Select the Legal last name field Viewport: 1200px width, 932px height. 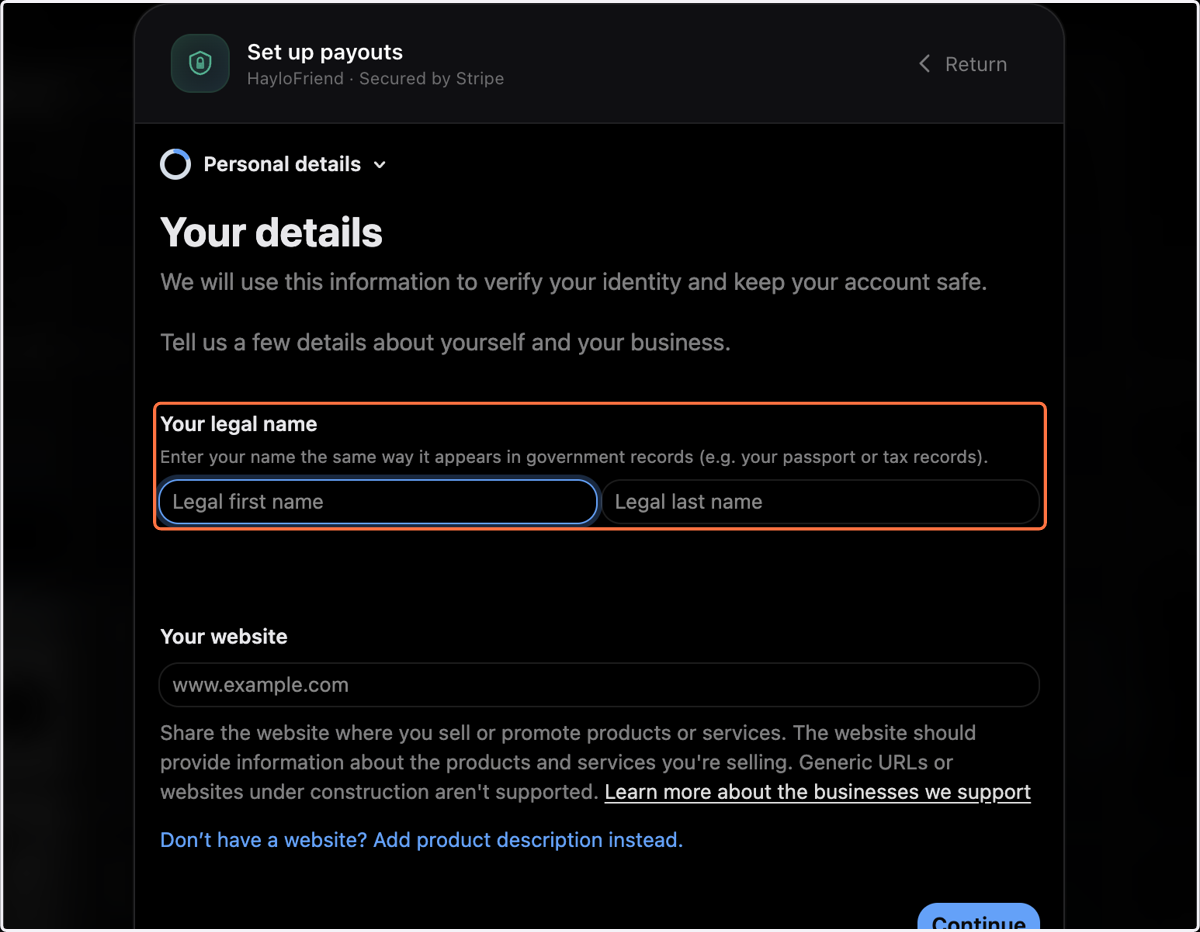point(820,502)
